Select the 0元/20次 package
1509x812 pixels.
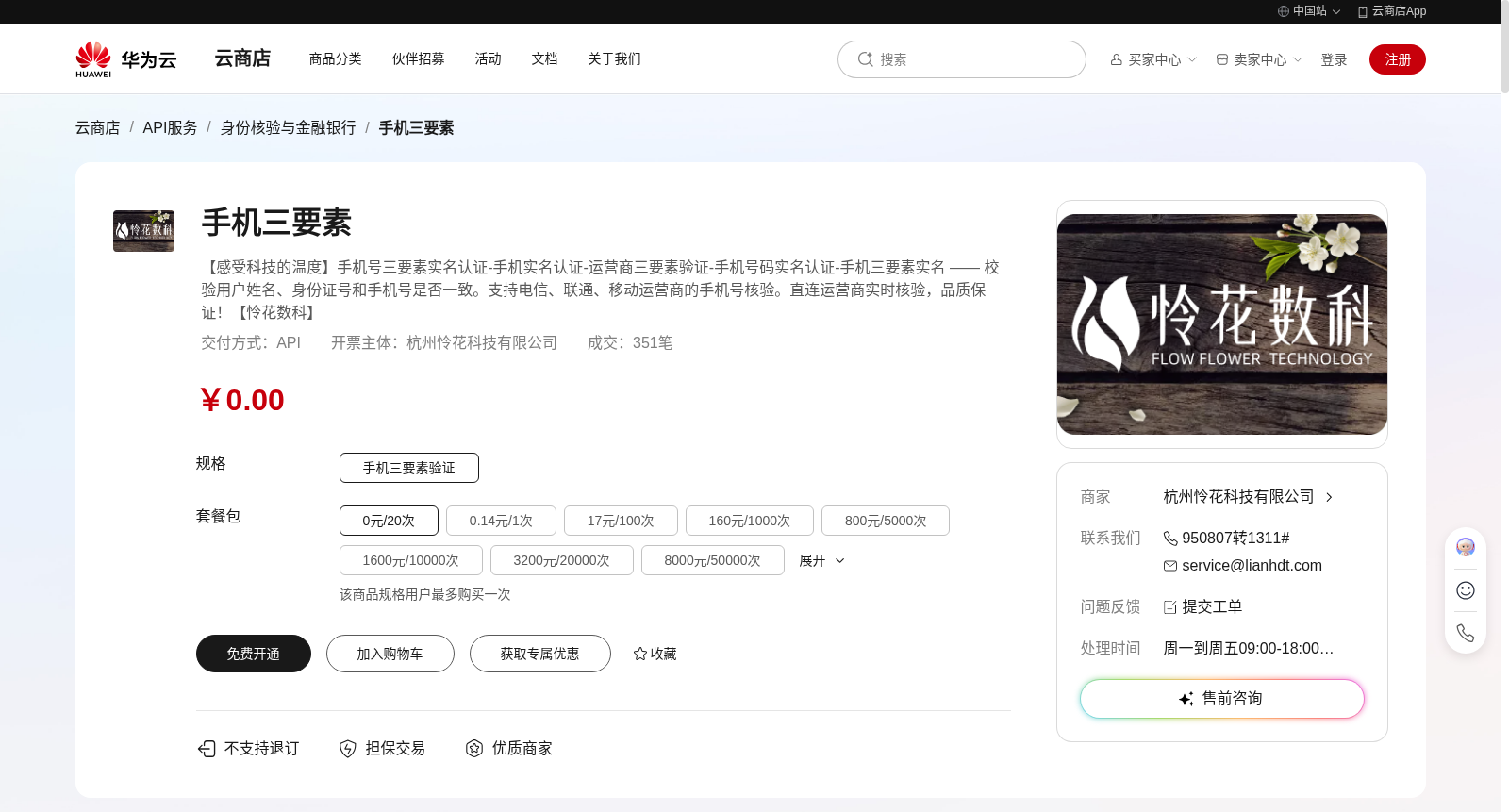[x=389, y=521]
